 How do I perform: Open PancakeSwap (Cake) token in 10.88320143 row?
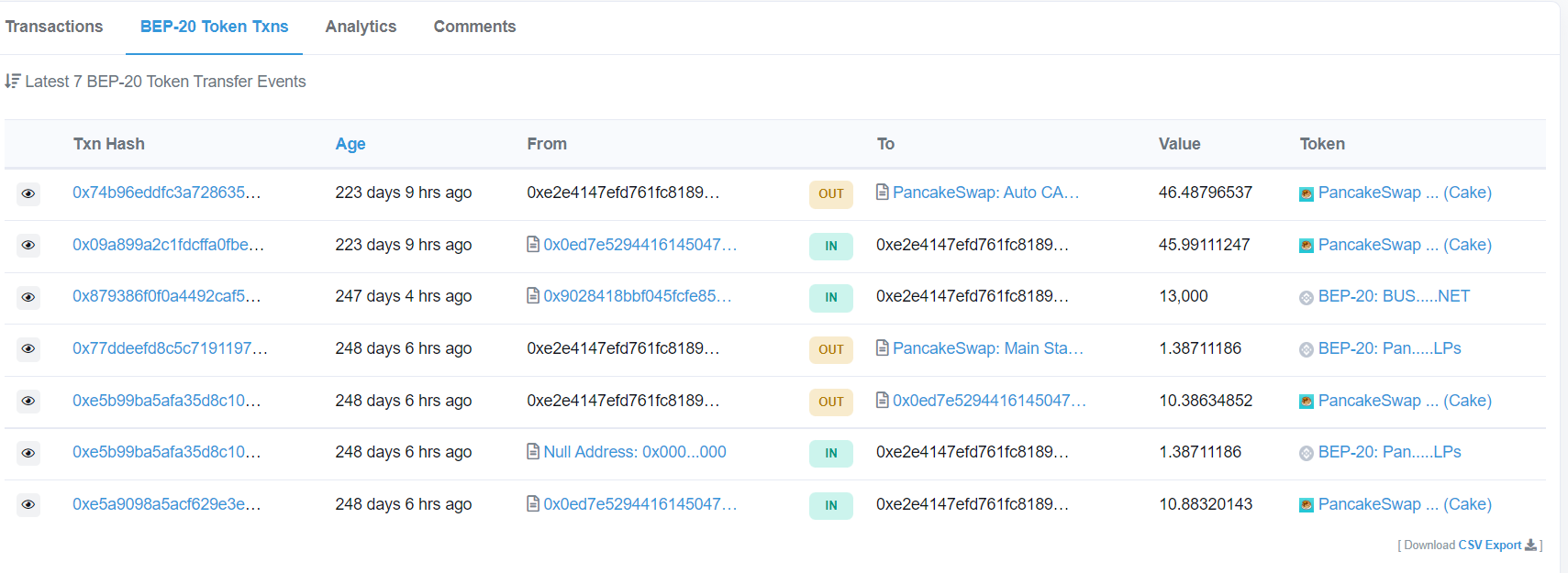point(1405,504)
